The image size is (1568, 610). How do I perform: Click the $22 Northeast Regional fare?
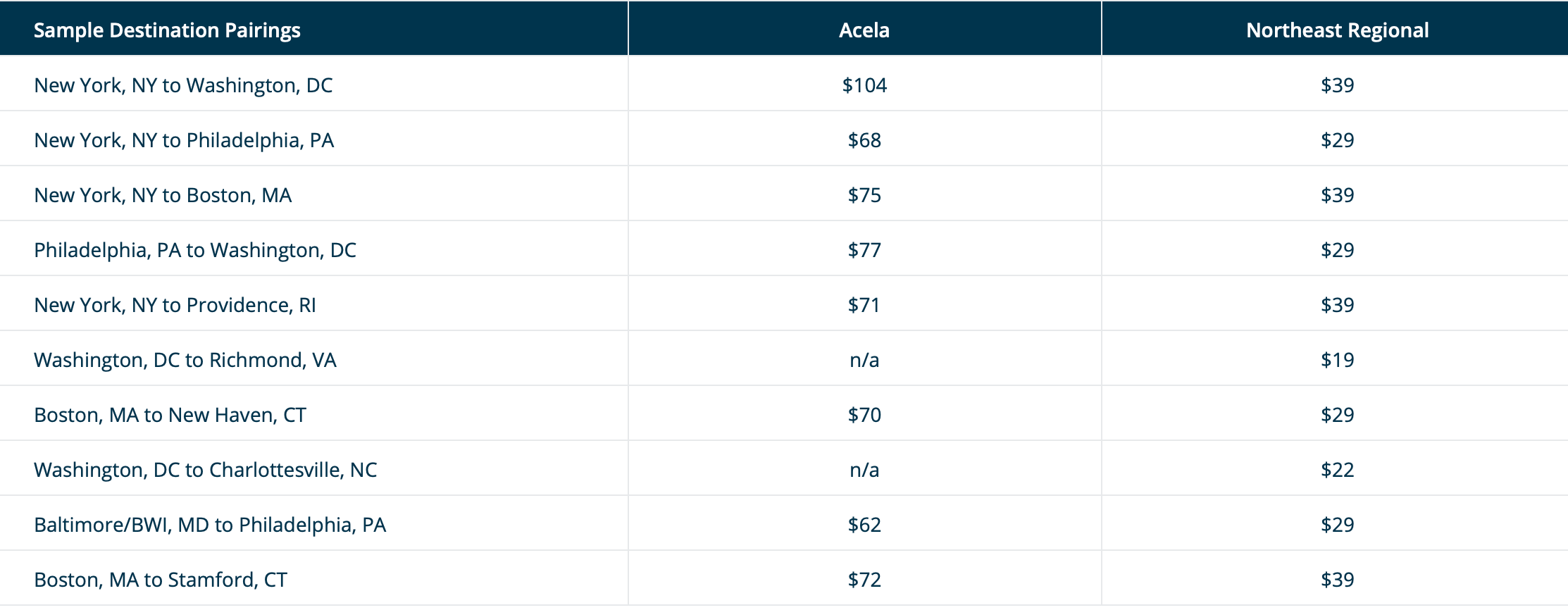[x=1337, y=470]
